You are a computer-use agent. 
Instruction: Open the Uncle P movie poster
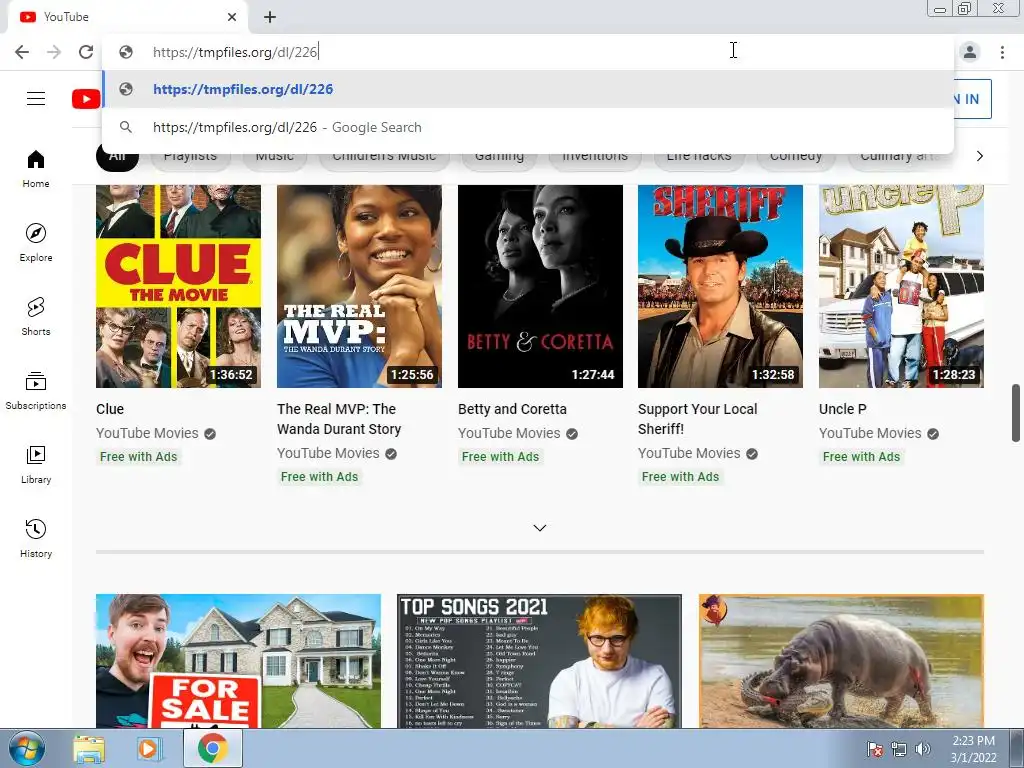click(x=901, y=286)
